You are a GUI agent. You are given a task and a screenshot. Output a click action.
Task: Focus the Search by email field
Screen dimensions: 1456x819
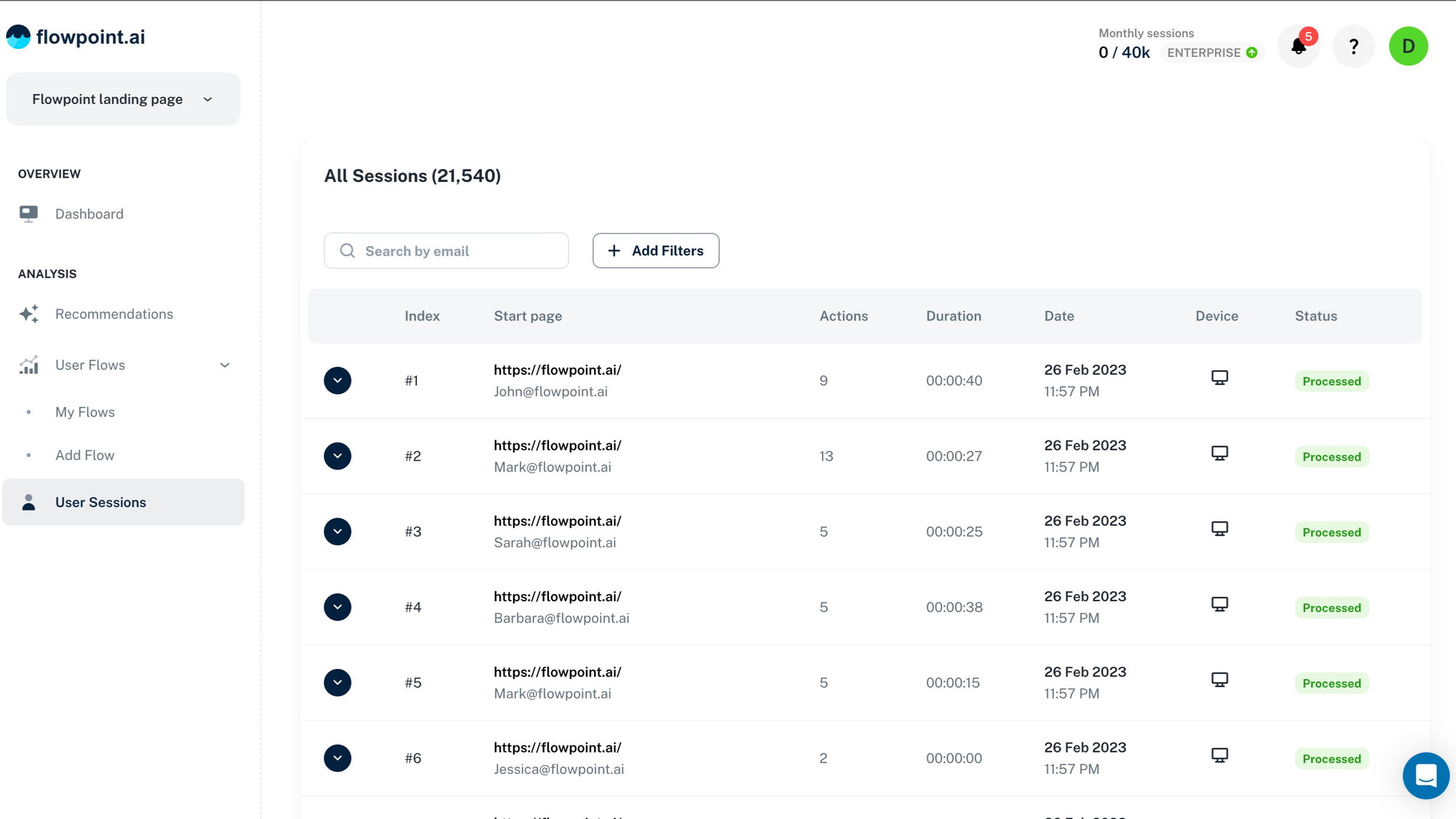(x=446, y=250)
